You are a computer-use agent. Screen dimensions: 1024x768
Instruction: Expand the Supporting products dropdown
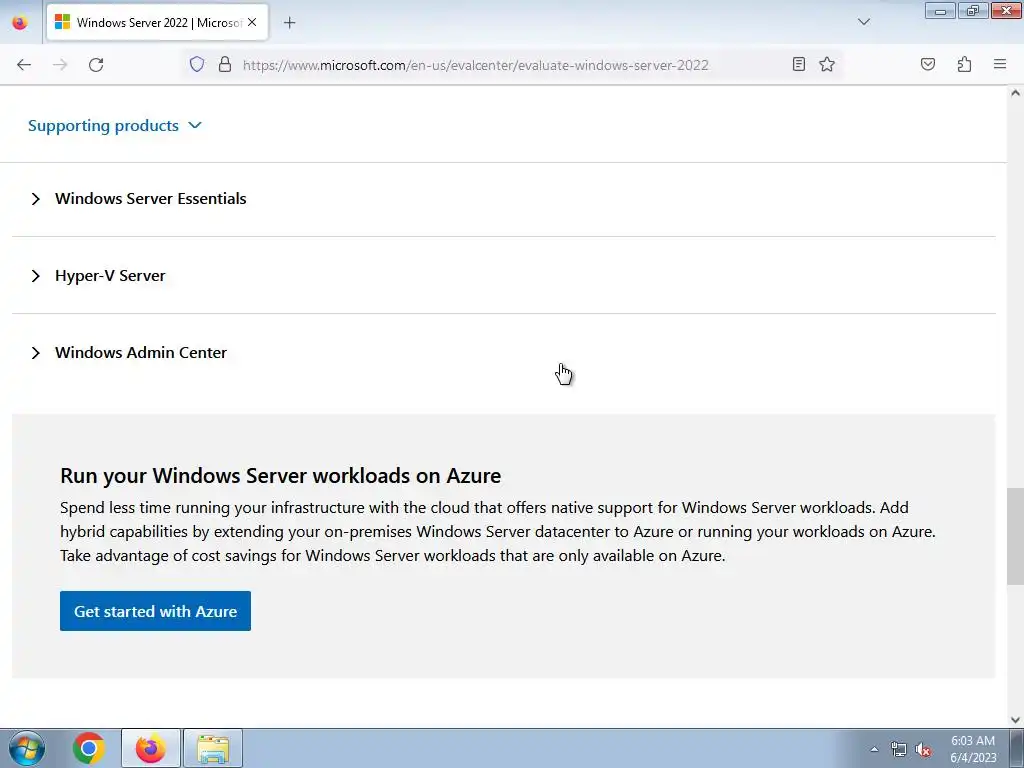coord(115,125)
